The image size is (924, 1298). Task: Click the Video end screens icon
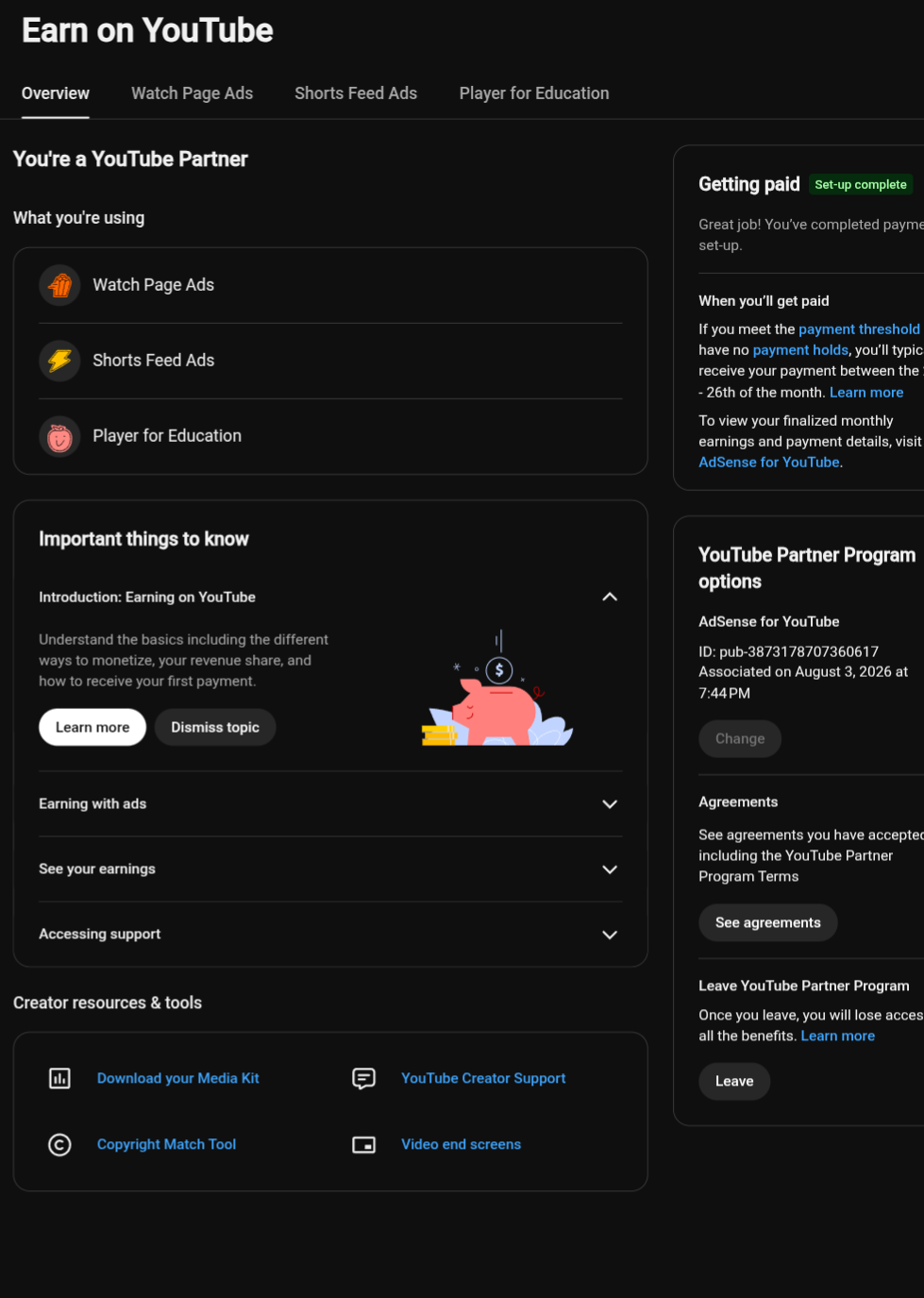tap(363, 1144)
